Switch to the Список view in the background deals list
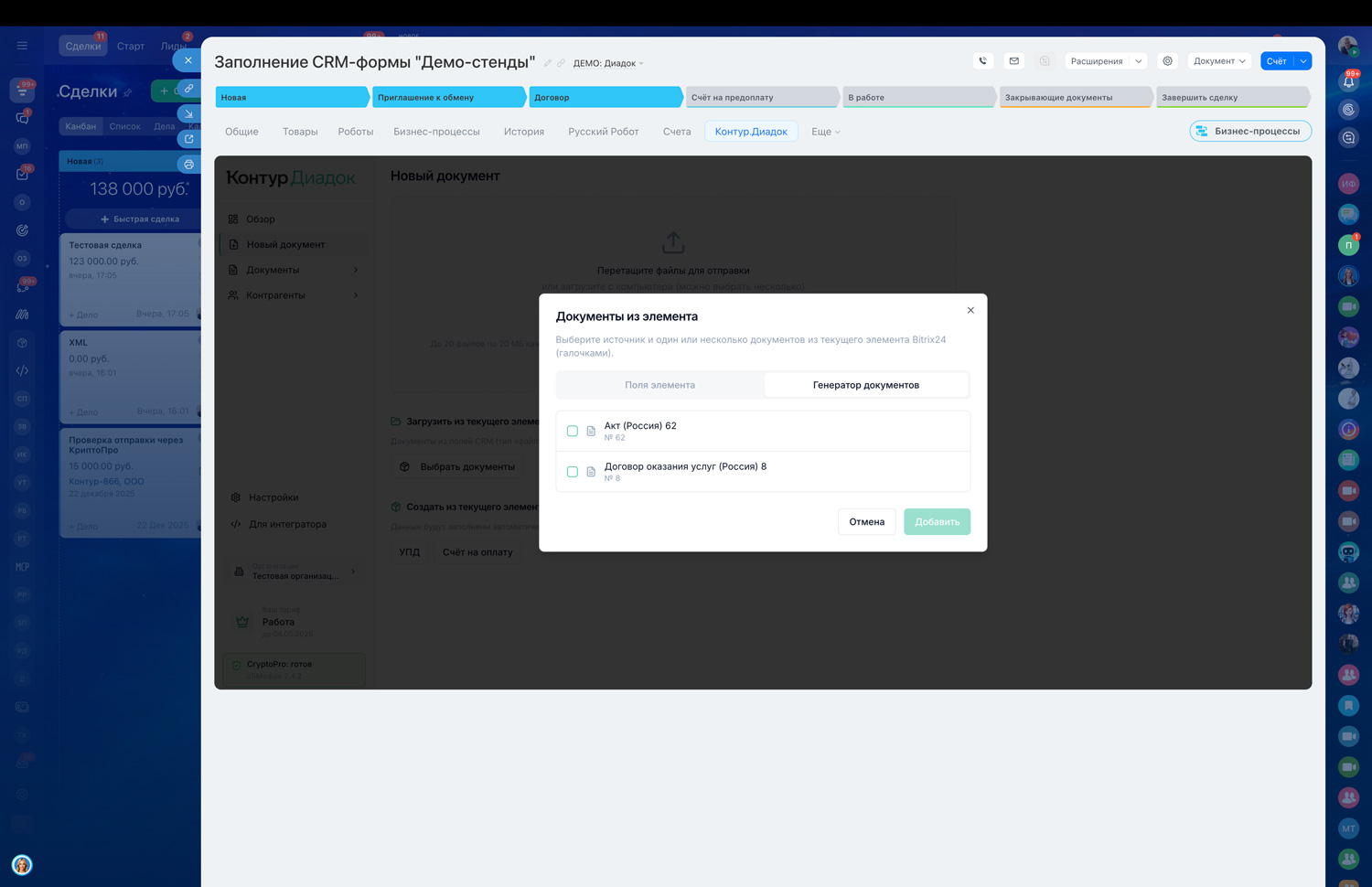The image size is (1372, 887). point(124,126)
